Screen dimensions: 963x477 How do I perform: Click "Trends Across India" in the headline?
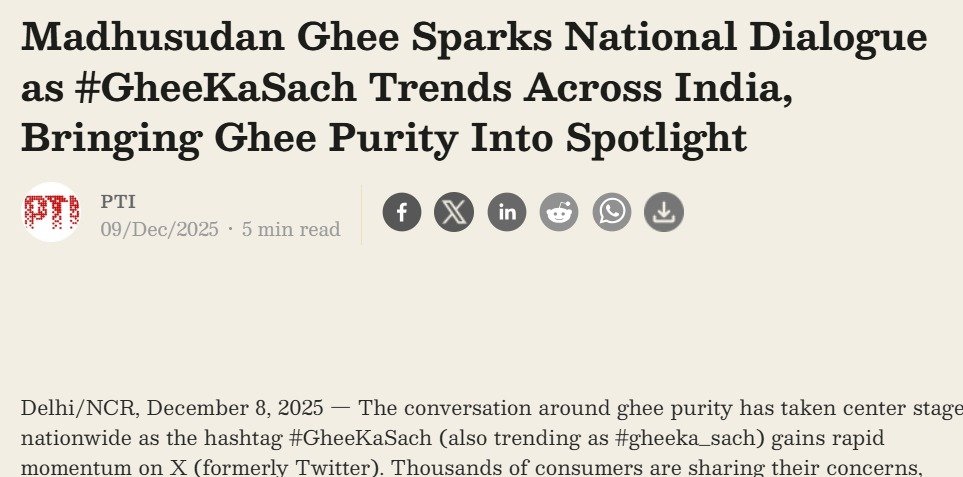[581, 88]
